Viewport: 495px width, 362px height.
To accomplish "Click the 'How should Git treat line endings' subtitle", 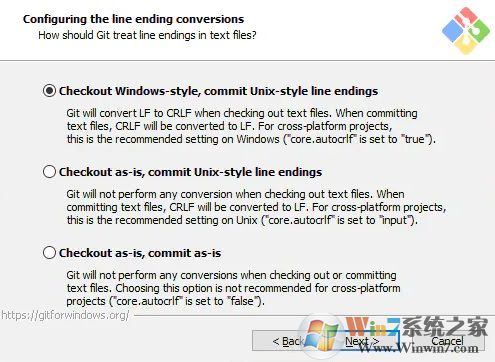I will pyautogui.click(x=147, y=35).
